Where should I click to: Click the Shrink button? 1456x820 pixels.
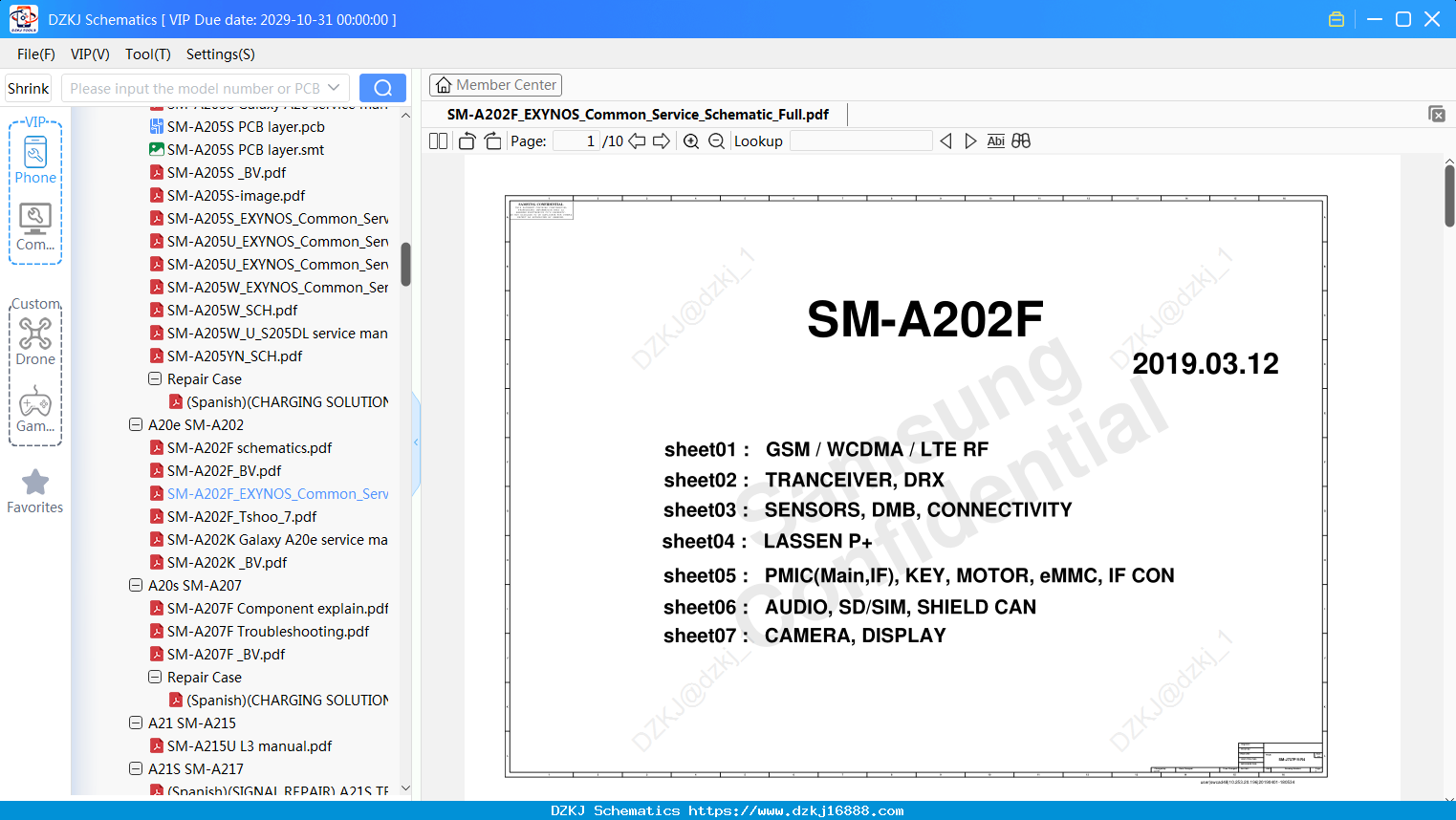(29, 88)
